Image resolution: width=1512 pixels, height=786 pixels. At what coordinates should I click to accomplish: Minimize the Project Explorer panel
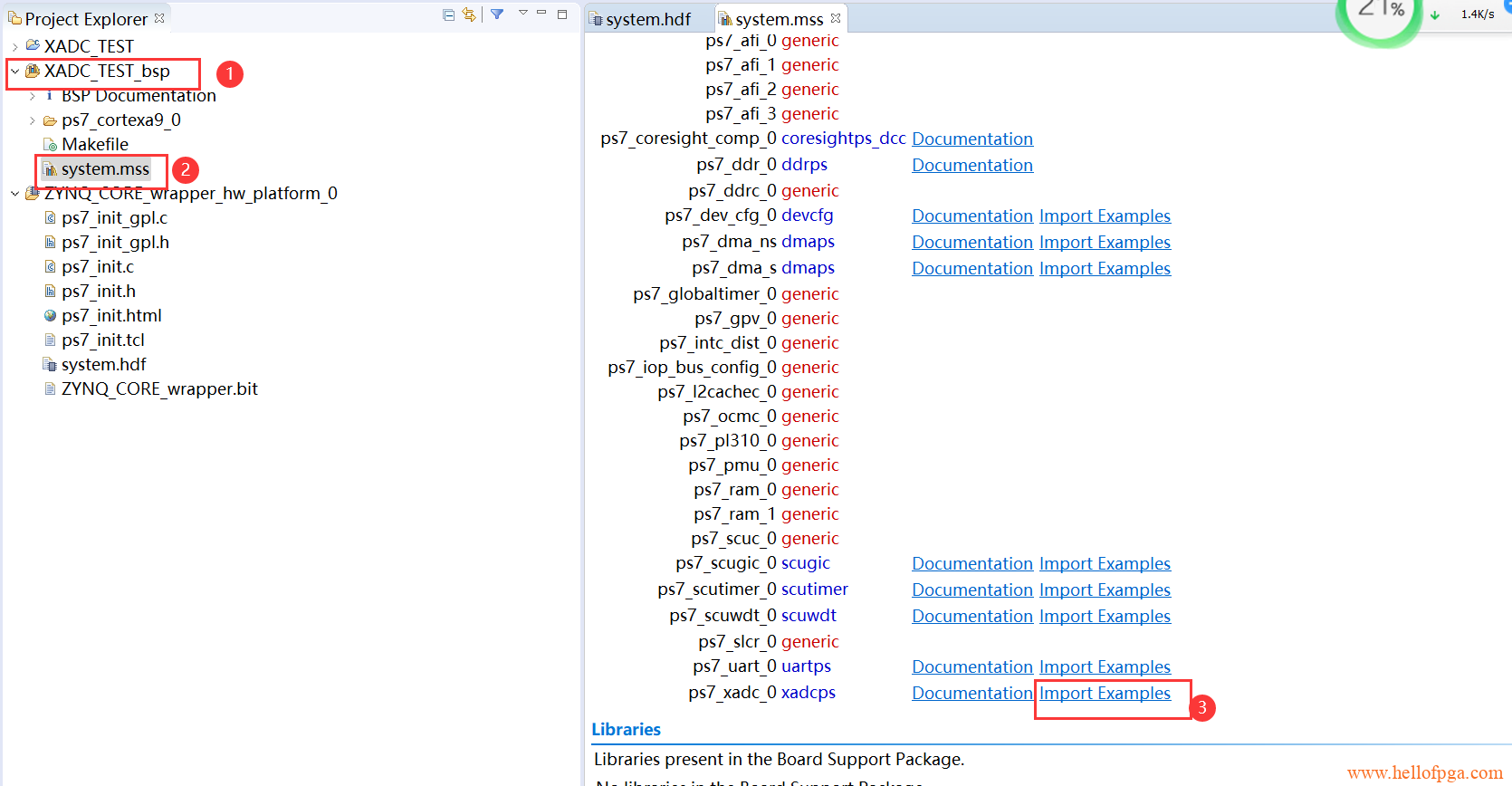click(541, 13)
